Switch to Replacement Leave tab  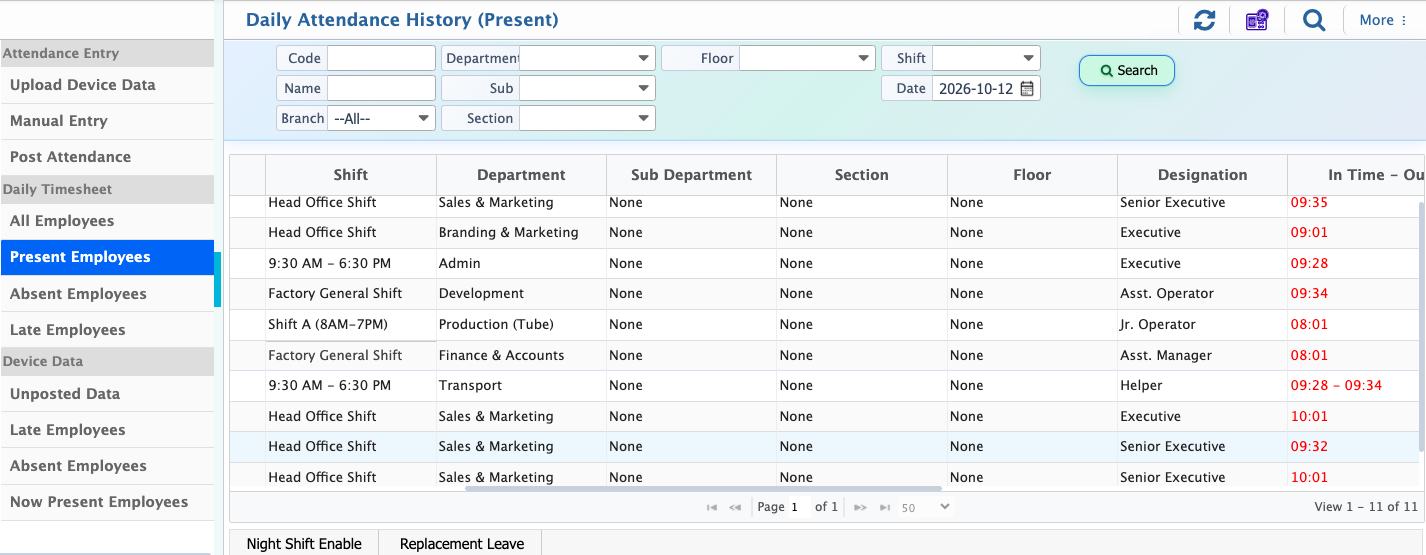pos(461,544)
